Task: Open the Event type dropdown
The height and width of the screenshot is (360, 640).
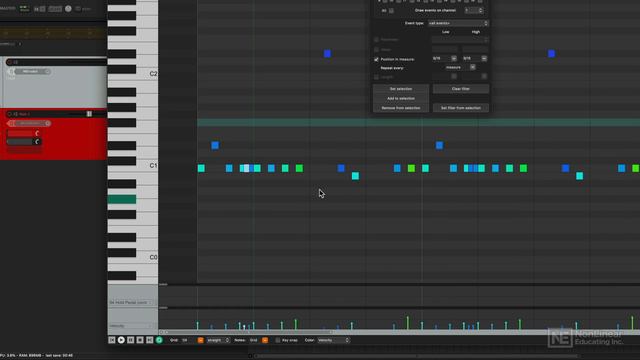Action: pyautogui.click(x=458, y=23)
